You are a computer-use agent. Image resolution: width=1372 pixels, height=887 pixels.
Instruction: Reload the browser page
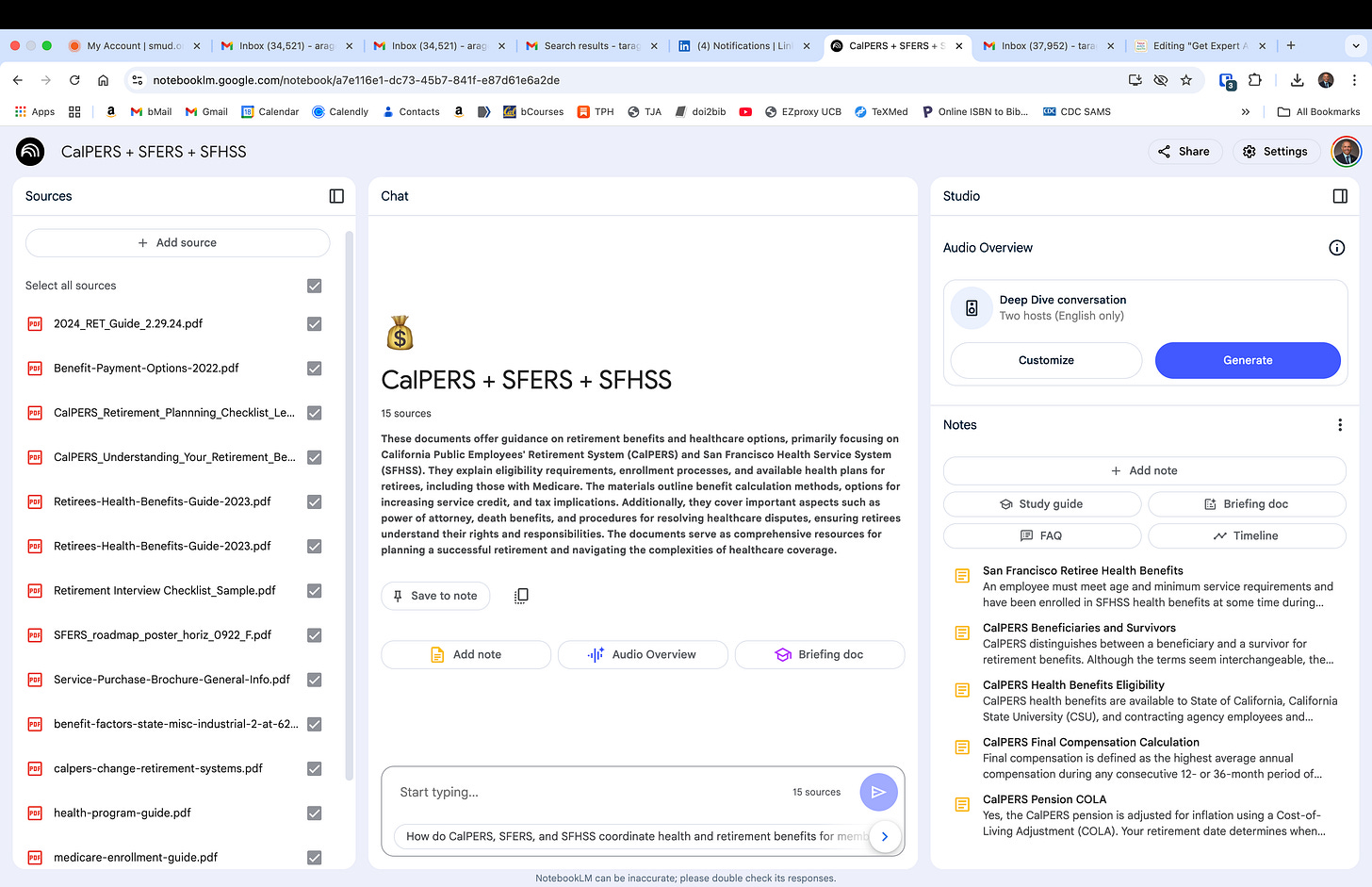(74, 80)
